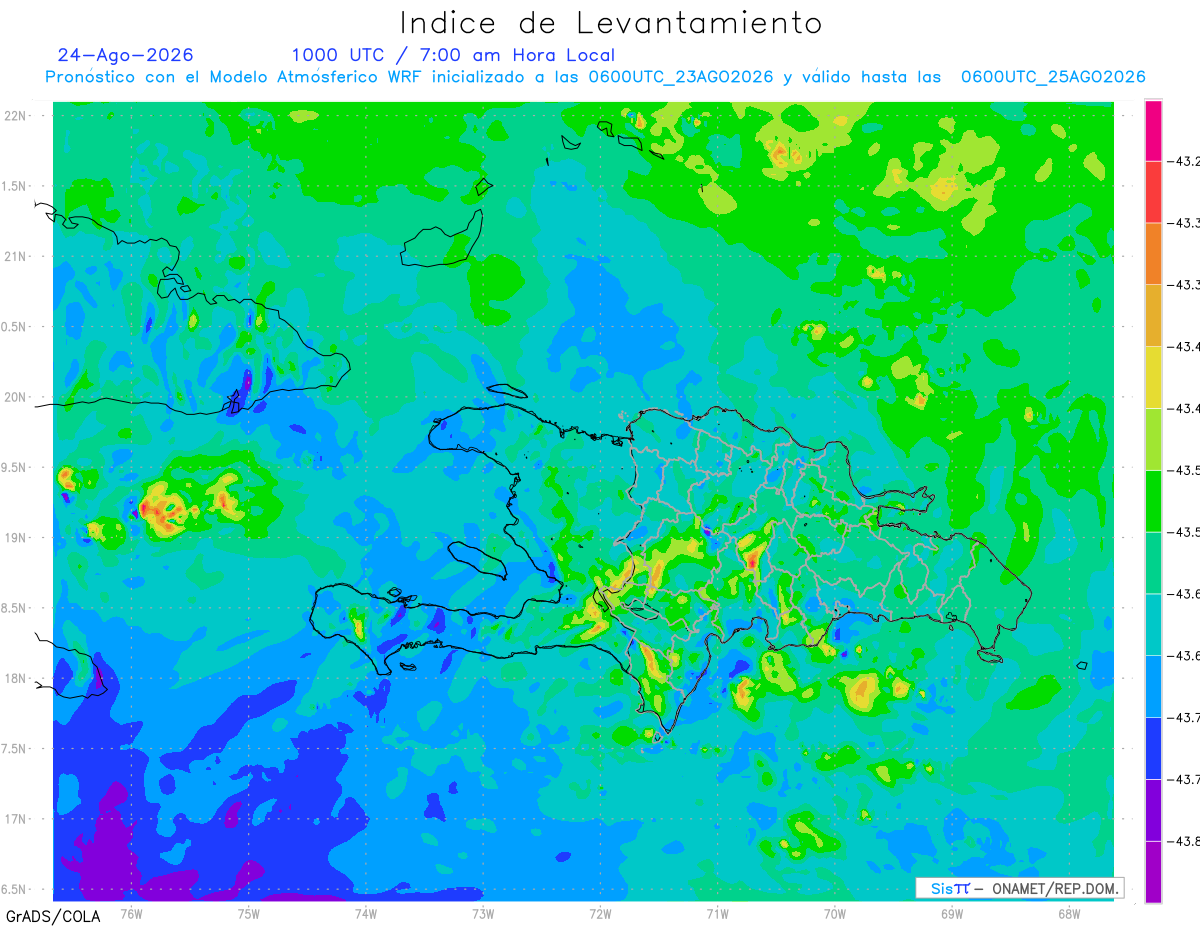Click the 20N latitude label
Viewport: 1200px width, 927px height.
[x=17, y=397]
